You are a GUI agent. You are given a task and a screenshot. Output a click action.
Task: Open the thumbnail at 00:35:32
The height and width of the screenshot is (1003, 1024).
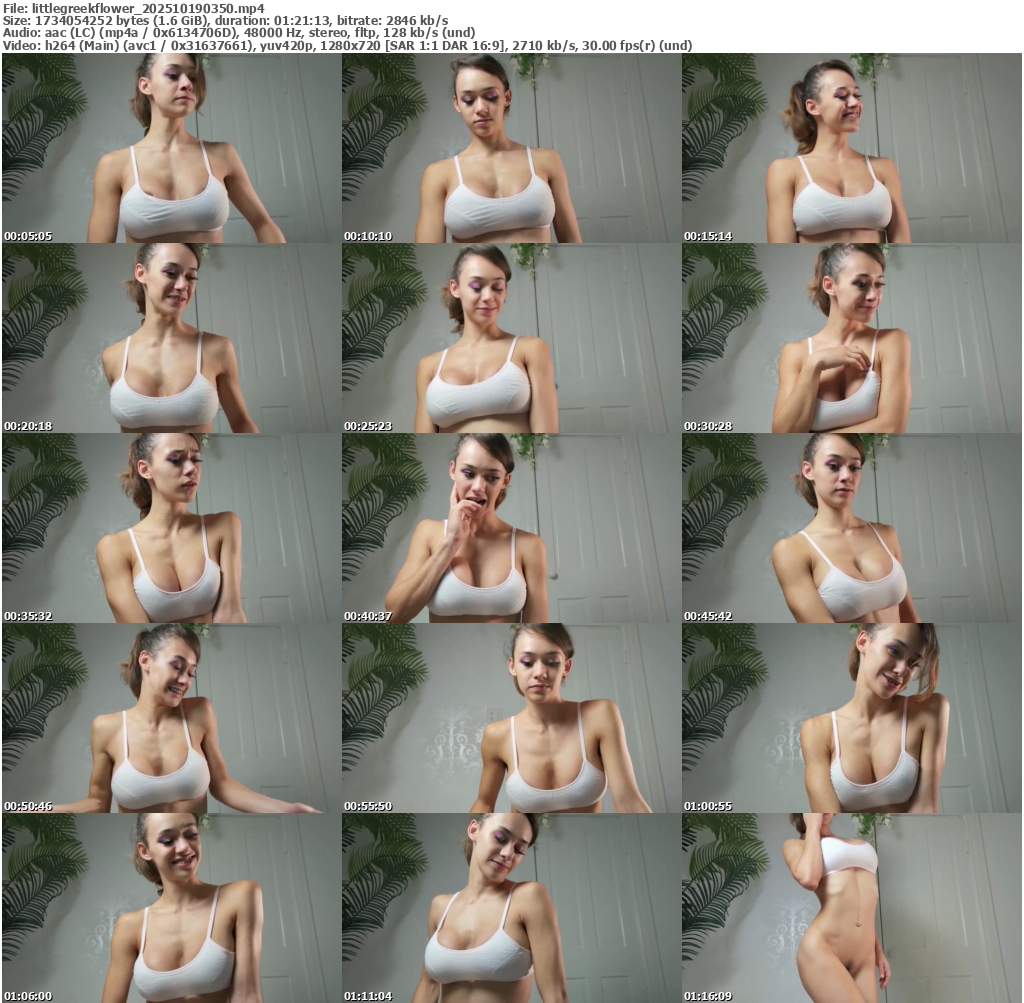[x=171, y=528]
